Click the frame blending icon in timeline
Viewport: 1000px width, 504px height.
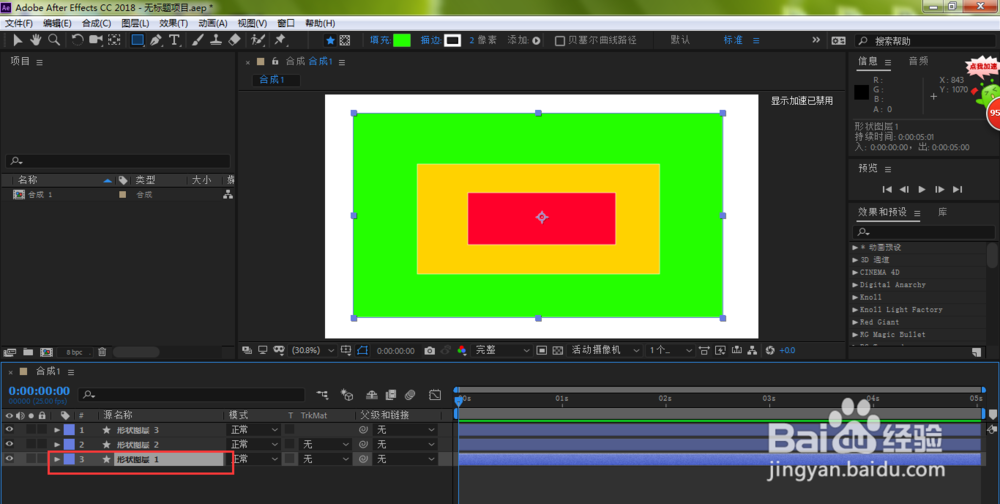pos(390,396)
